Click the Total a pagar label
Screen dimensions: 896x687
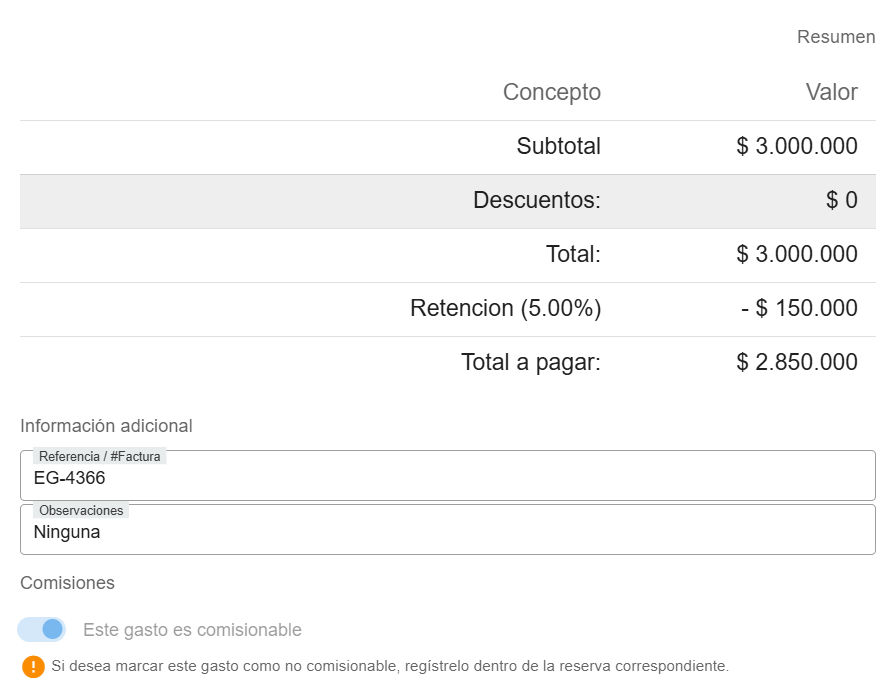530,362
